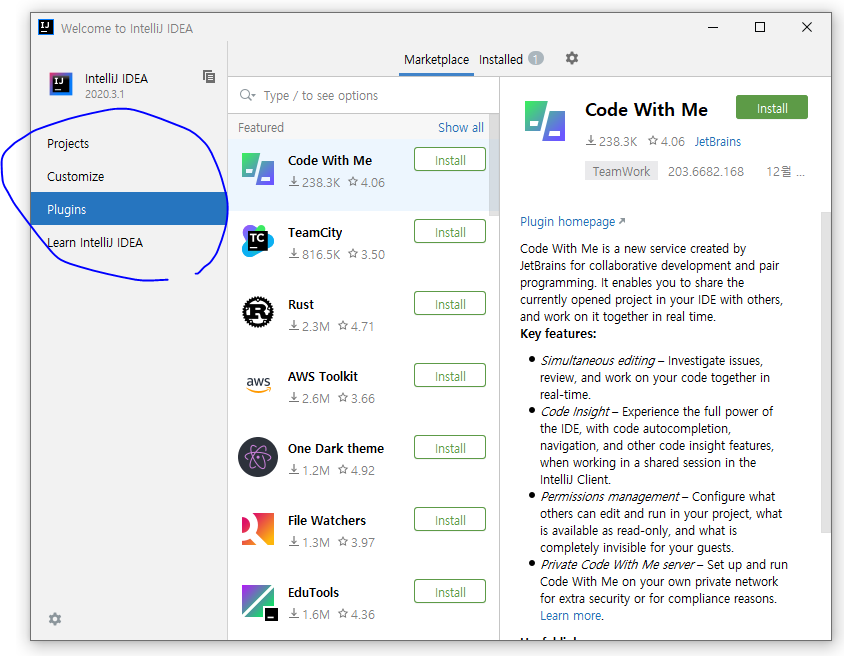This screenshot has width=844, height=656.
Task: Click the AWS Toolkit plugin icon
Action: click(258, 384)
